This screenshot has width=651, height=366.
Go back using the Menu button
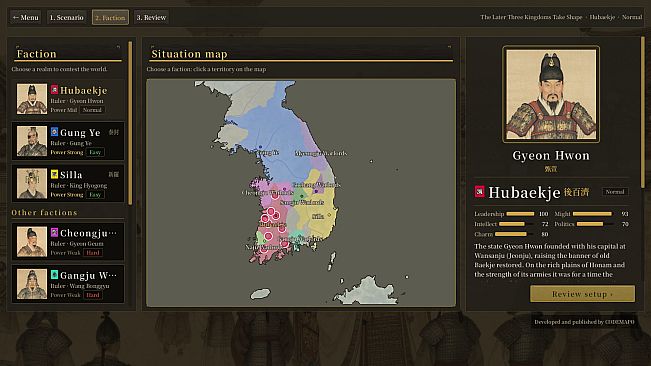pyautogui.click(x=25, y=17)
